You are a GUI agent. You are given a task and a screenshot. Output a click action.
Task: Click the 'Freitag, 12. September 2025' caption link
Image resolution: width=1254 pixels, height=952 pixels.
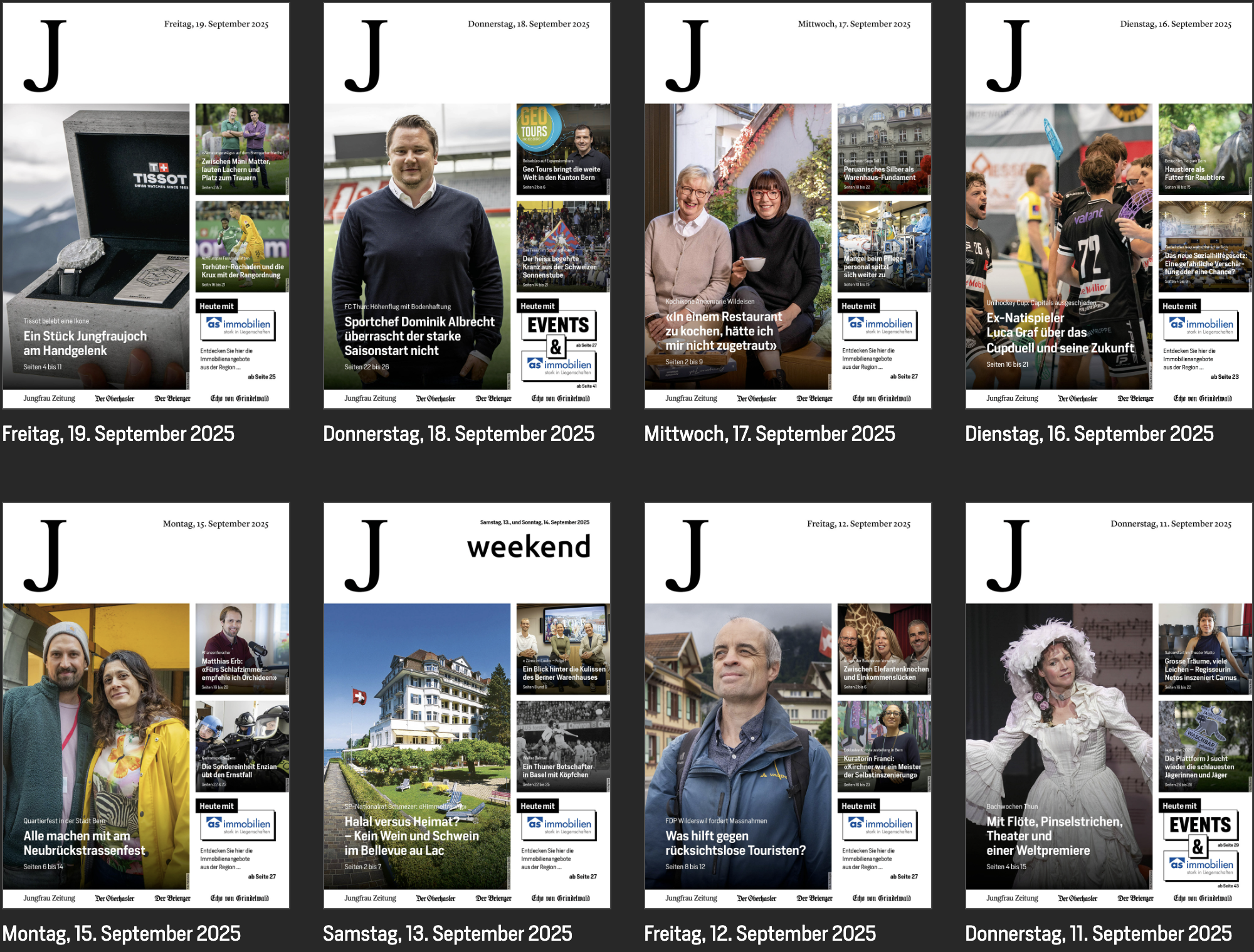(759, 933)
